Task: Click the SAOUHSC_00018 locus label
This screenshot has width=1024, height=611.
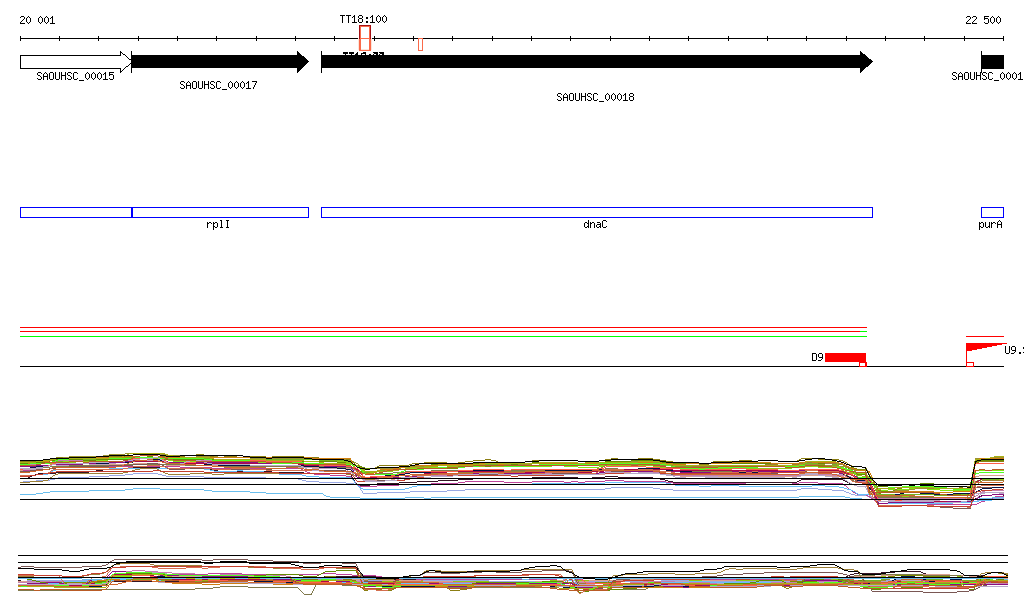Action: pyautogui.click(x=595, y=98)
